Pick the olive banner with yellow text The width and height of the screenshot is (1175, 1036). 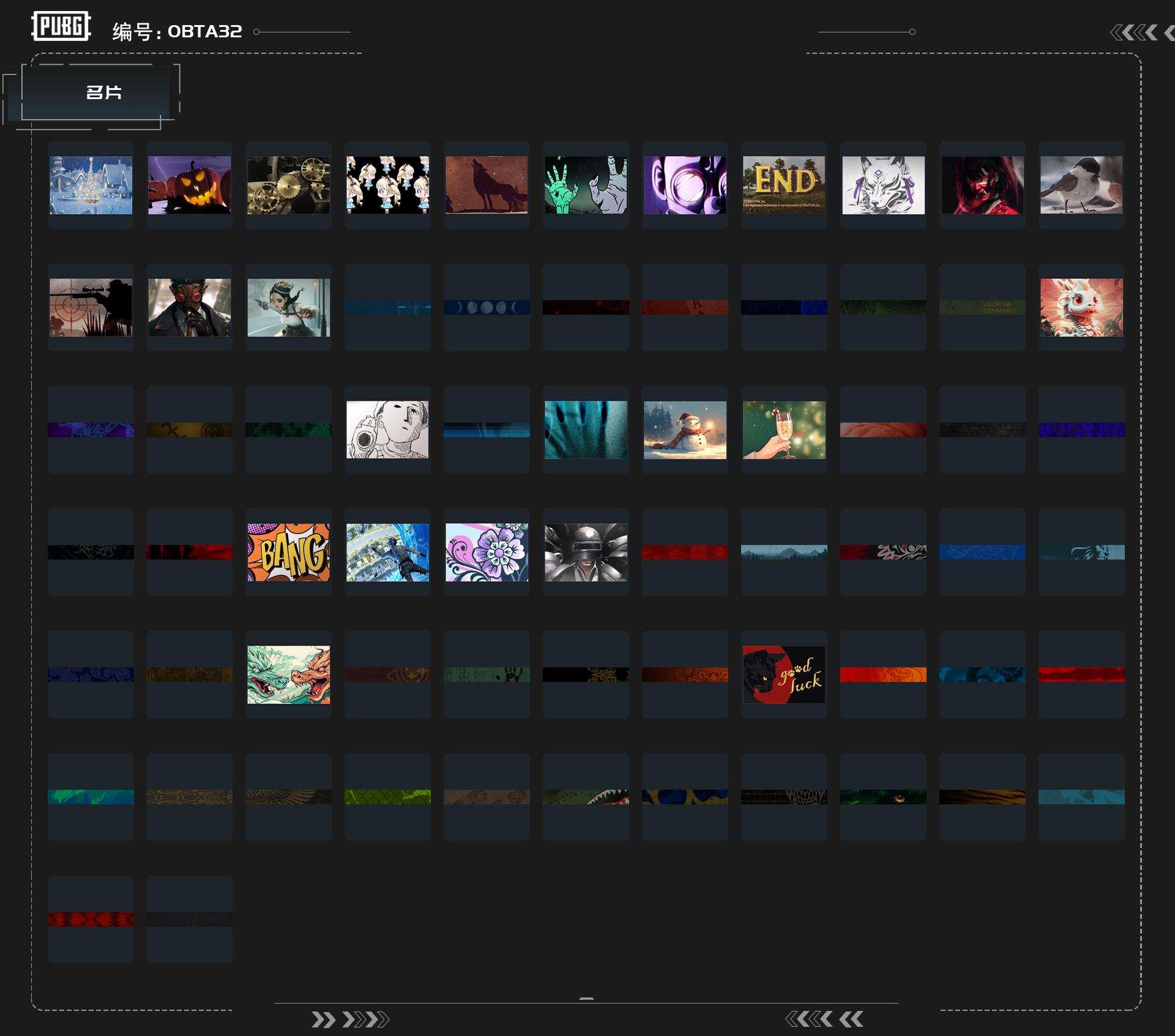pos(983,307)
